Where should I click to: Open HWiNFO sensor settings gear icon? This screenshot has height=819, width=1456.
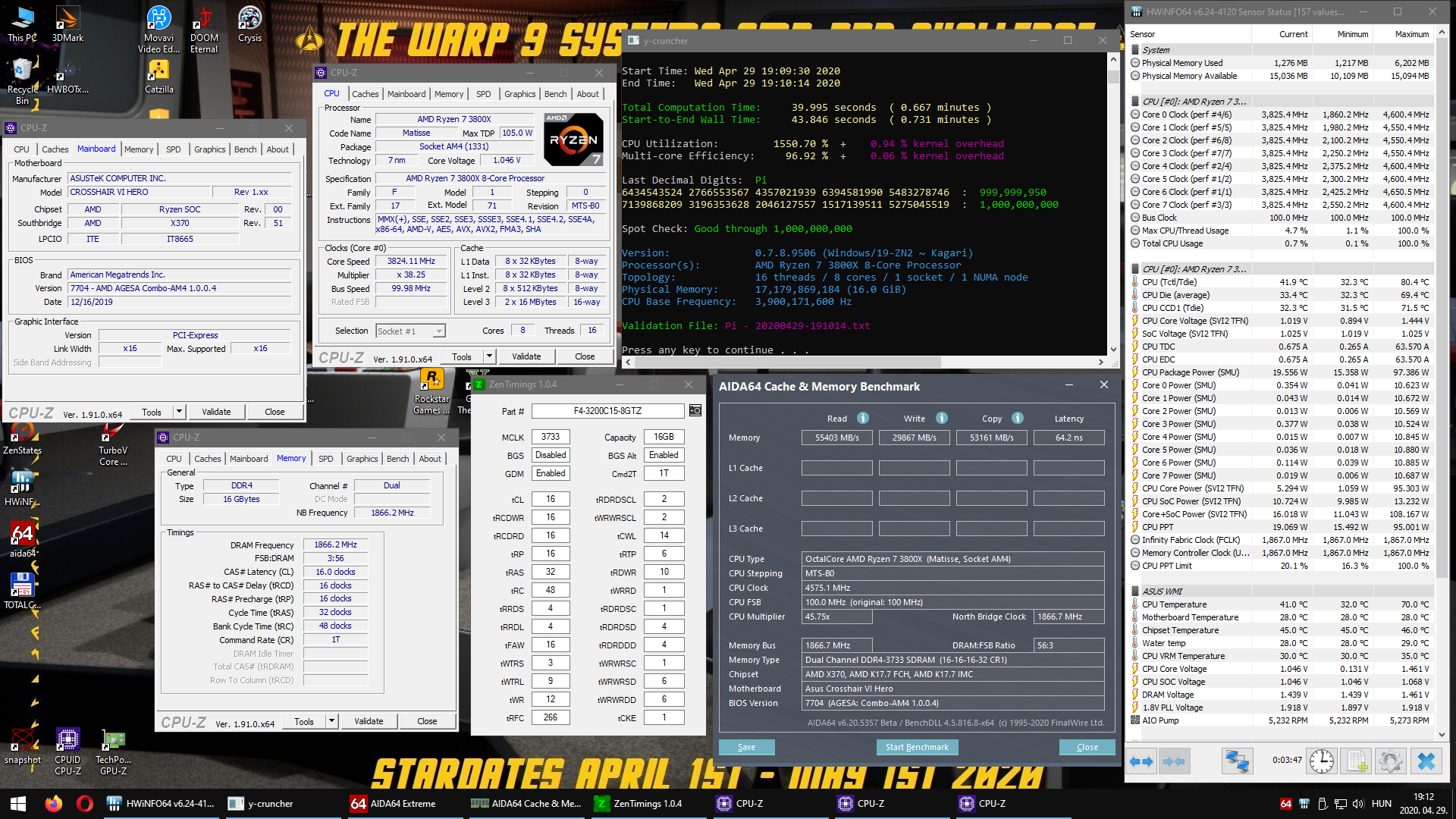pyautogui.click(x=1391, y=761)
